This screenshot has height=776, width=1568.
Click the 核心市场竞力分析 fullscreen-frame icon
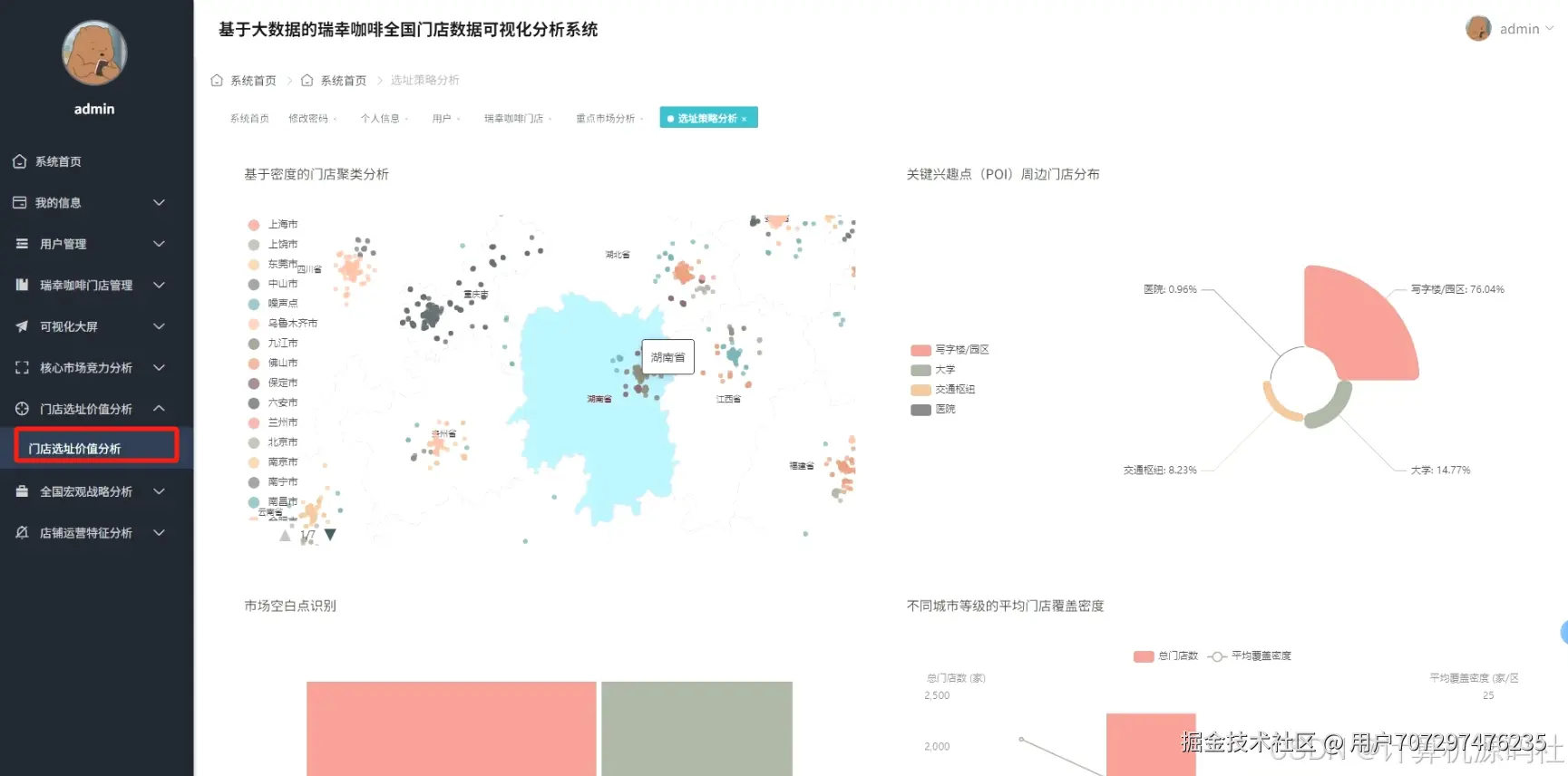coord(22,367)
